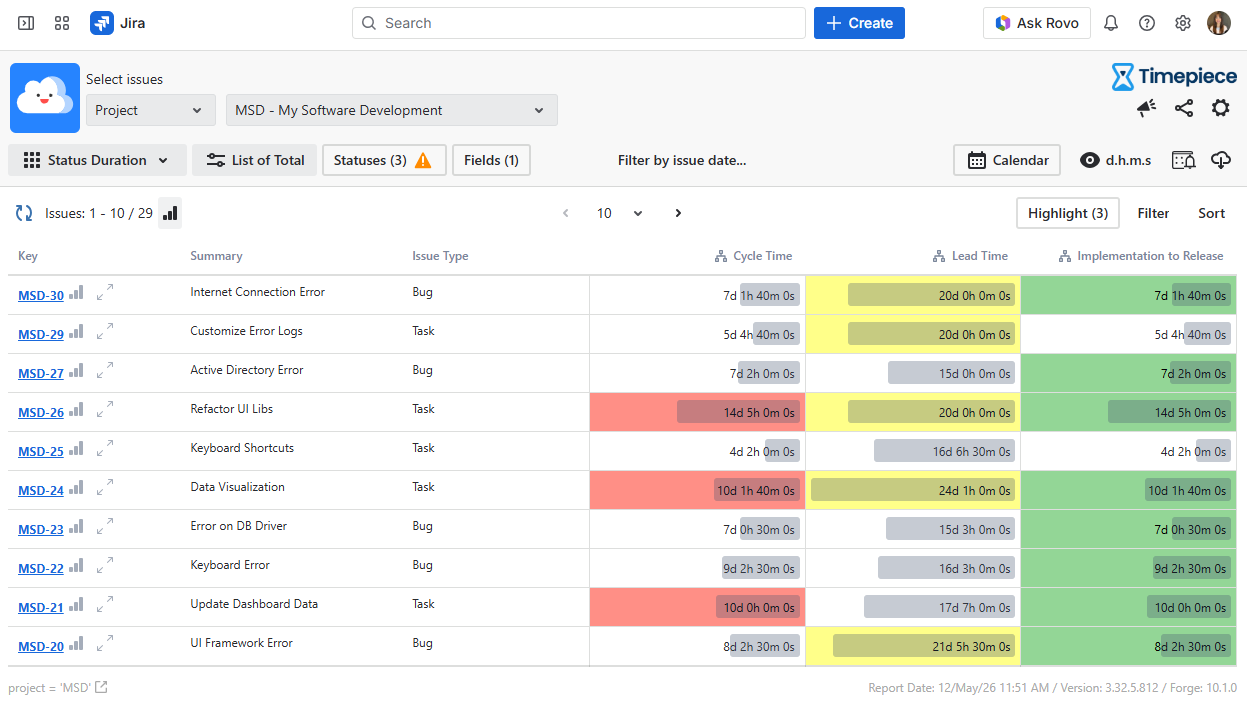Open Statuses (3) settings
Screen dimensions: 1247x704
(x=383, y=160)
